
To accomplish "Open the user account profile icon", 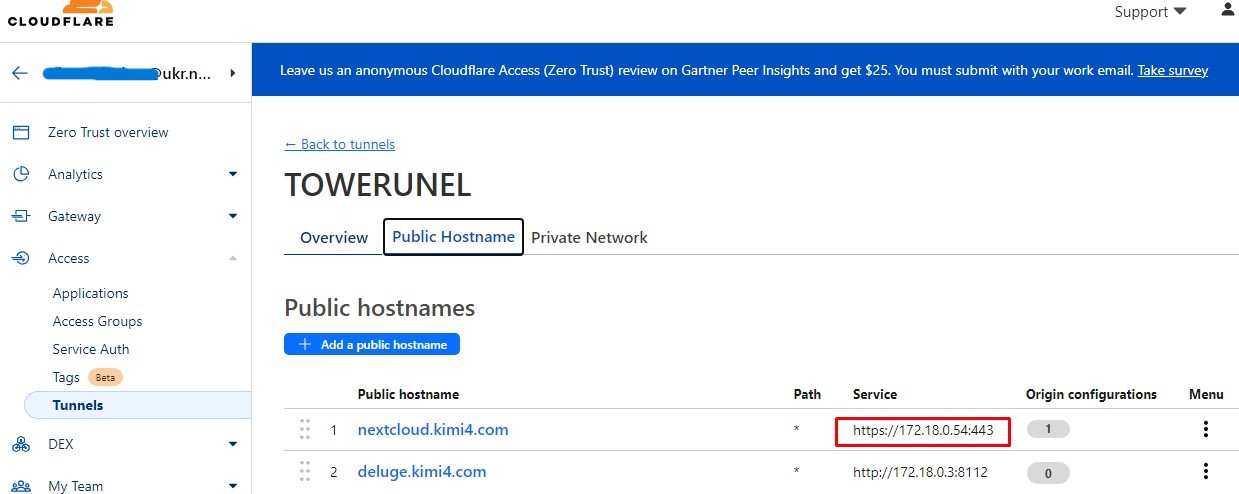I will 1228,10.
